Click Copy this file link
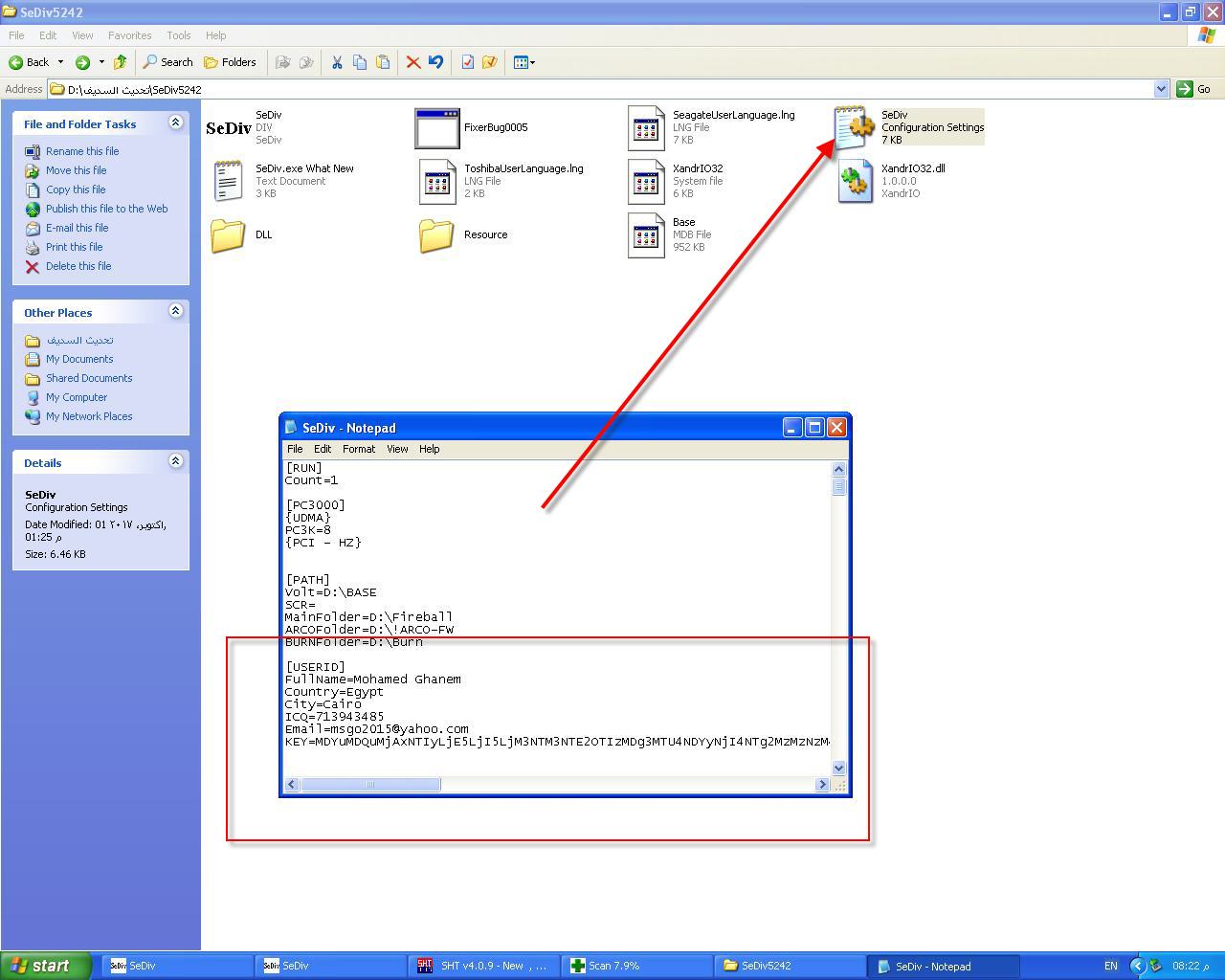 coord(76,189)
